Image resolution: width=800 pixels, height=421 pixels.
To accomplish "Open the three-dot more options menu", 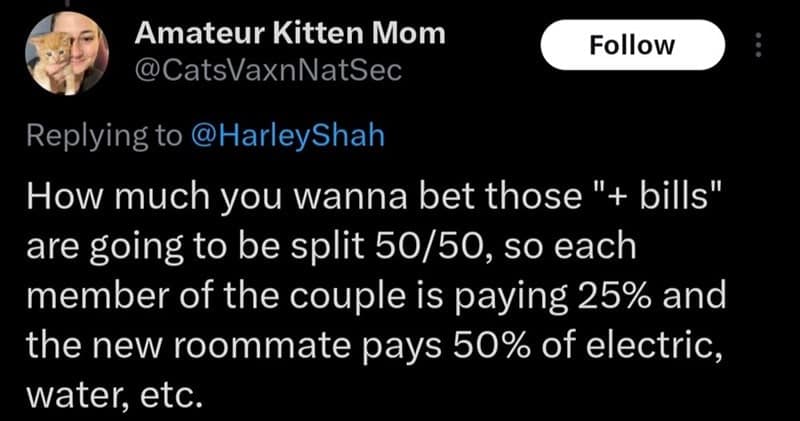I will click(757, 46).
